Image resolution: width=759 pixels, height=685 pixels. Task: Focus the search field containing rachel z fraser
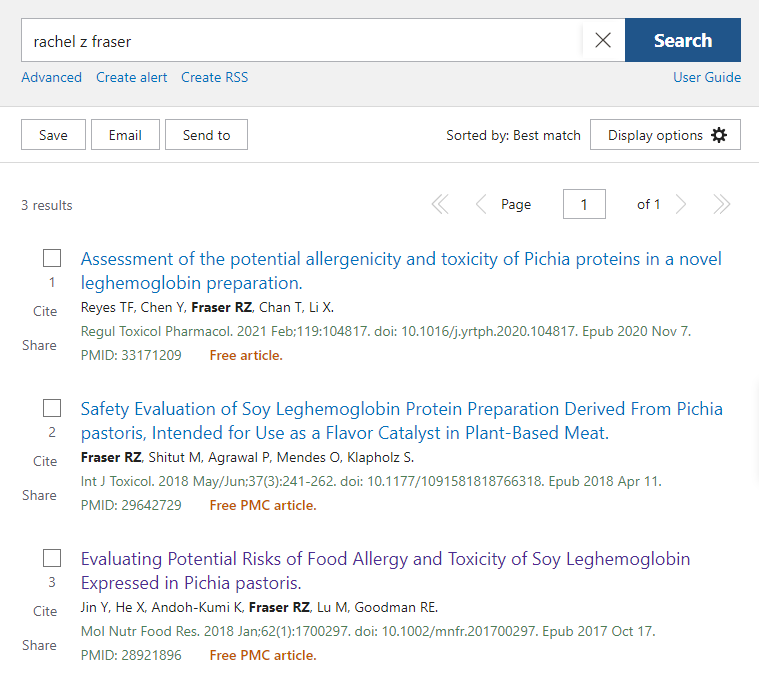pos(302,40)
